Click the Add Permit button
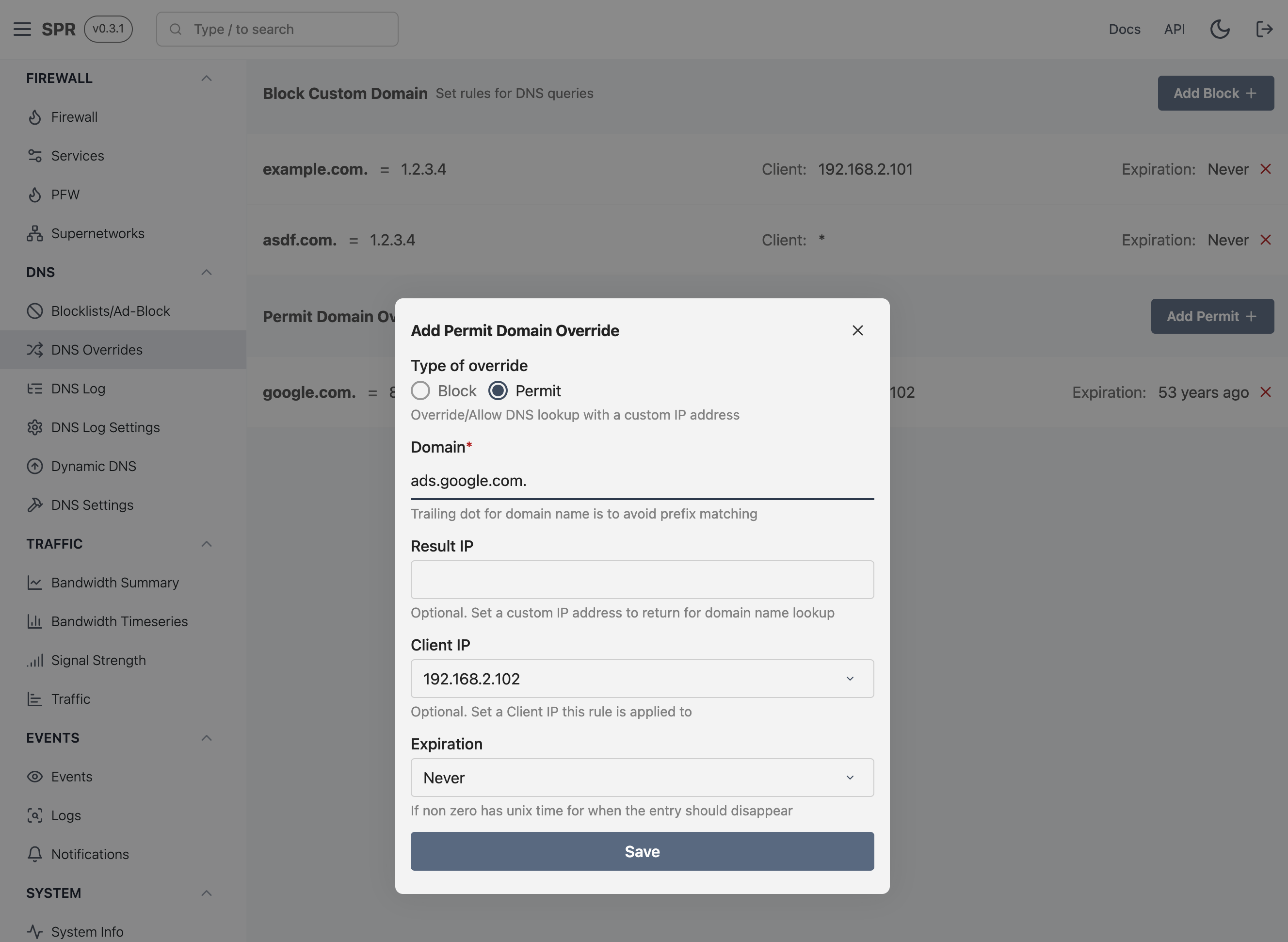The image size is (1288, 942). 1212,316
